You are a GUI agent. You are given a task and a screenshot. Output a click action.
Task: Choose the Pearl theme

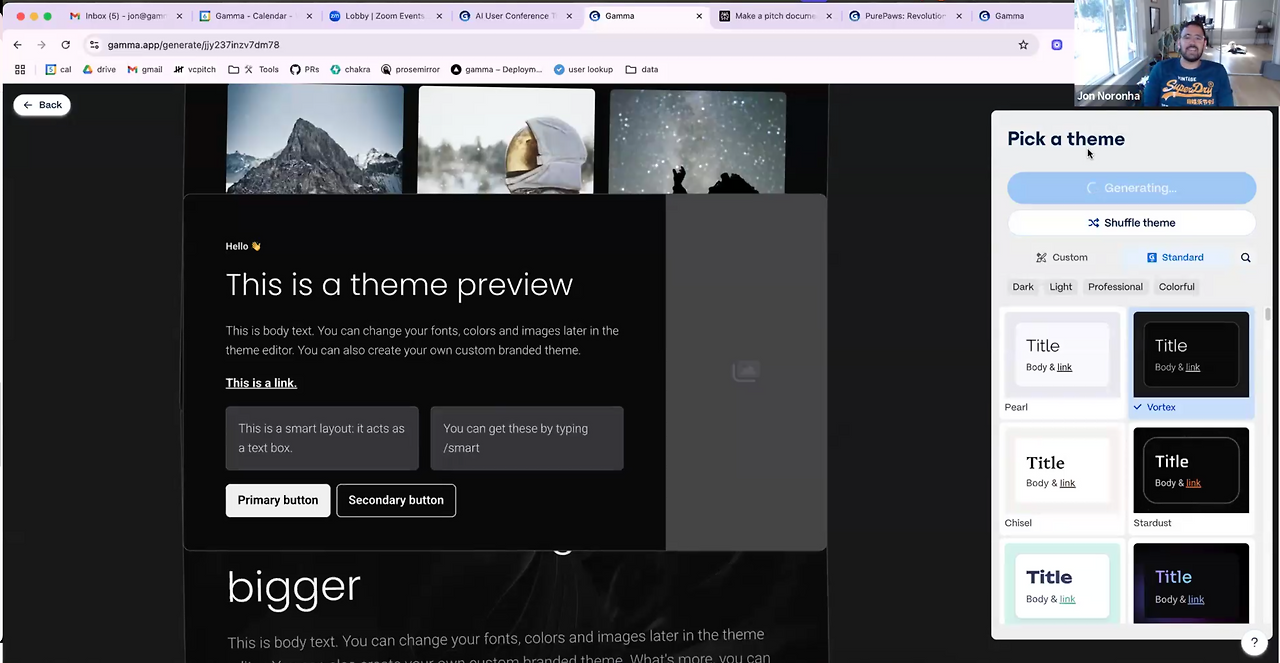point(1062,362)
